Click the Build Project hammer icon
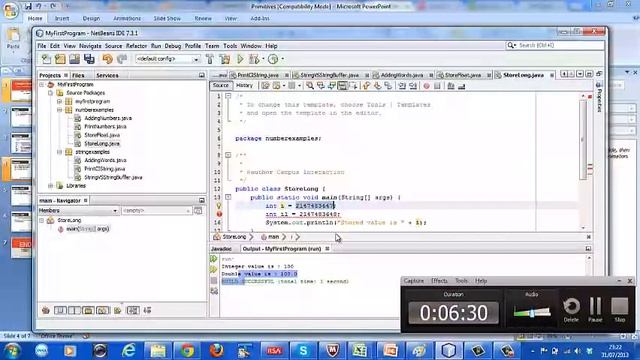This screenshot has width=640, height=360. click(x=210, y=59)
